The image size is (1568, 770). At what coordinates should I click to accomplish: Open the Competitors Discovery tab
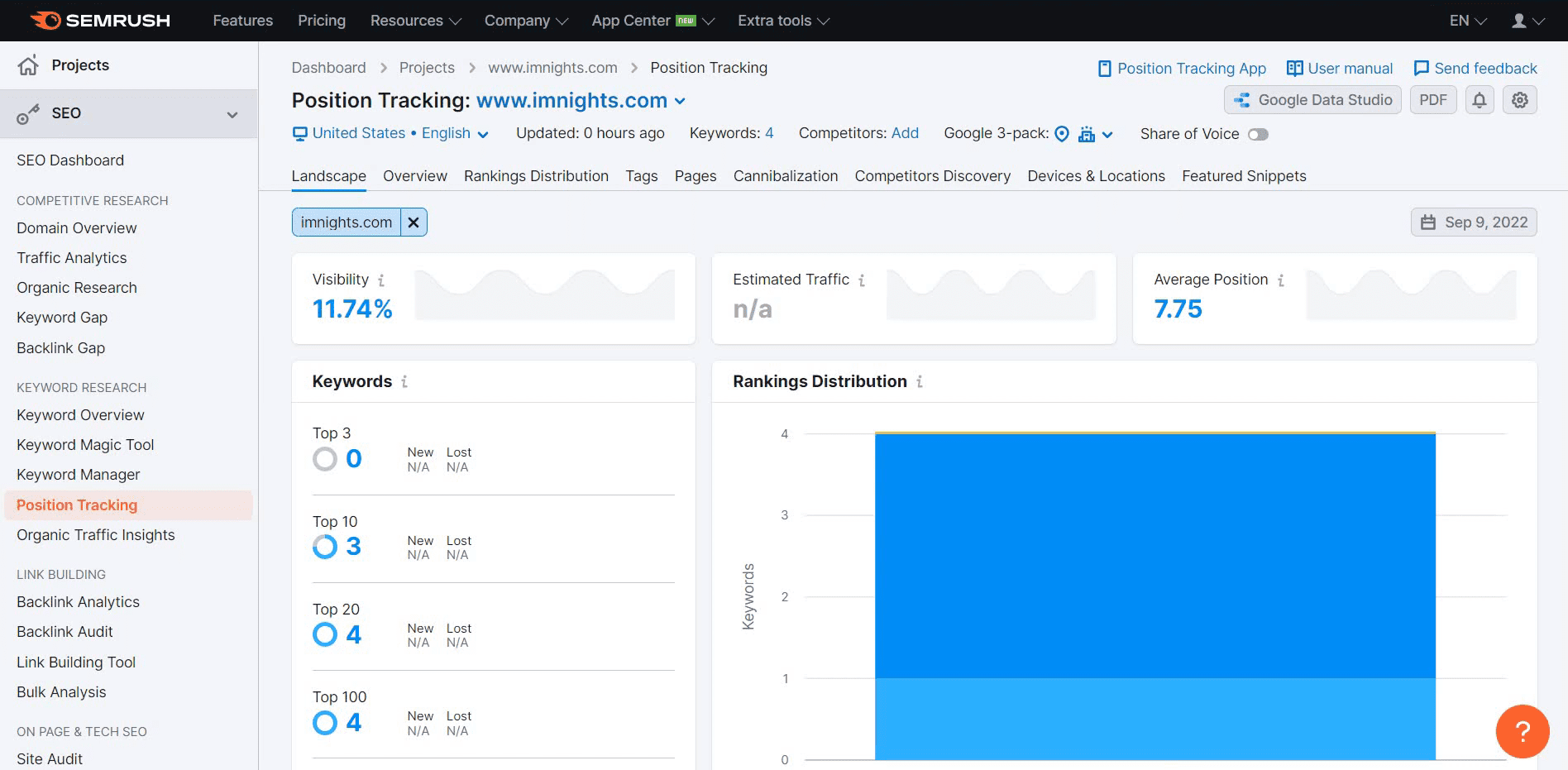(x=933, y=176)
